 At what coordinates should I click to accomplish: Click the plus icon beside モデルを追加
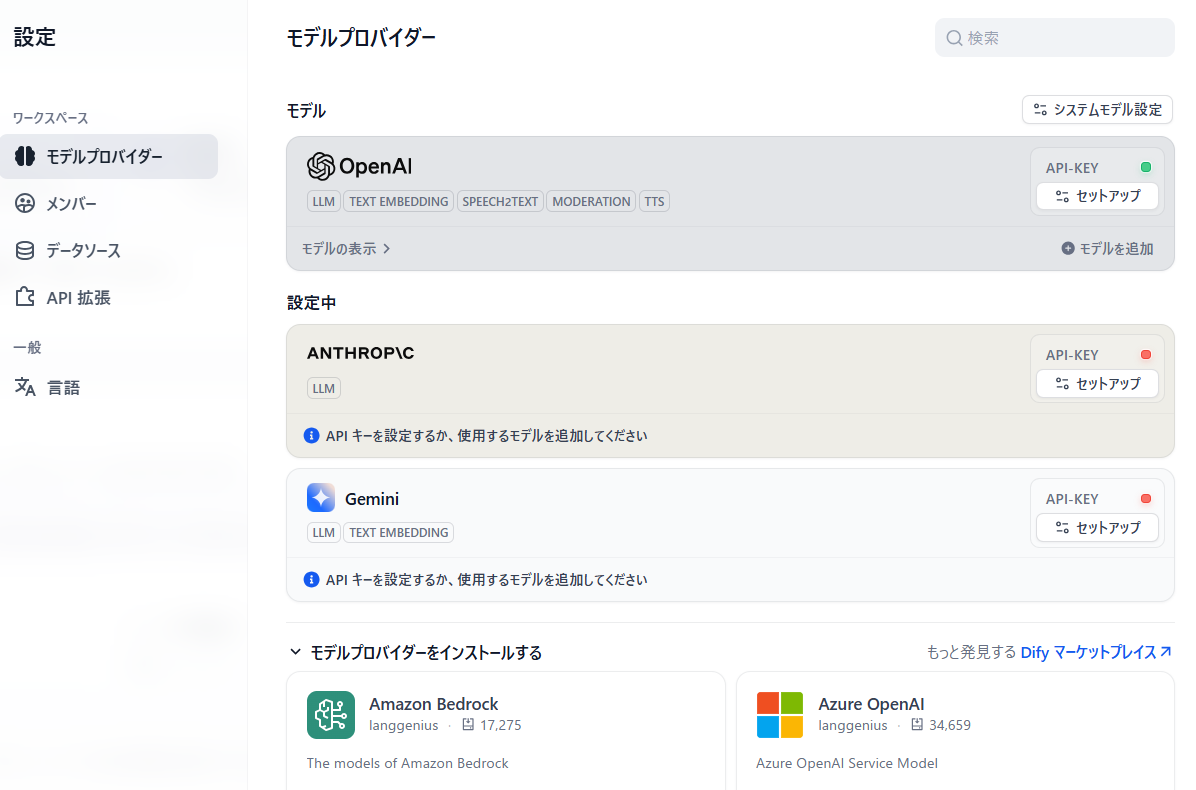click(1068, 249)
